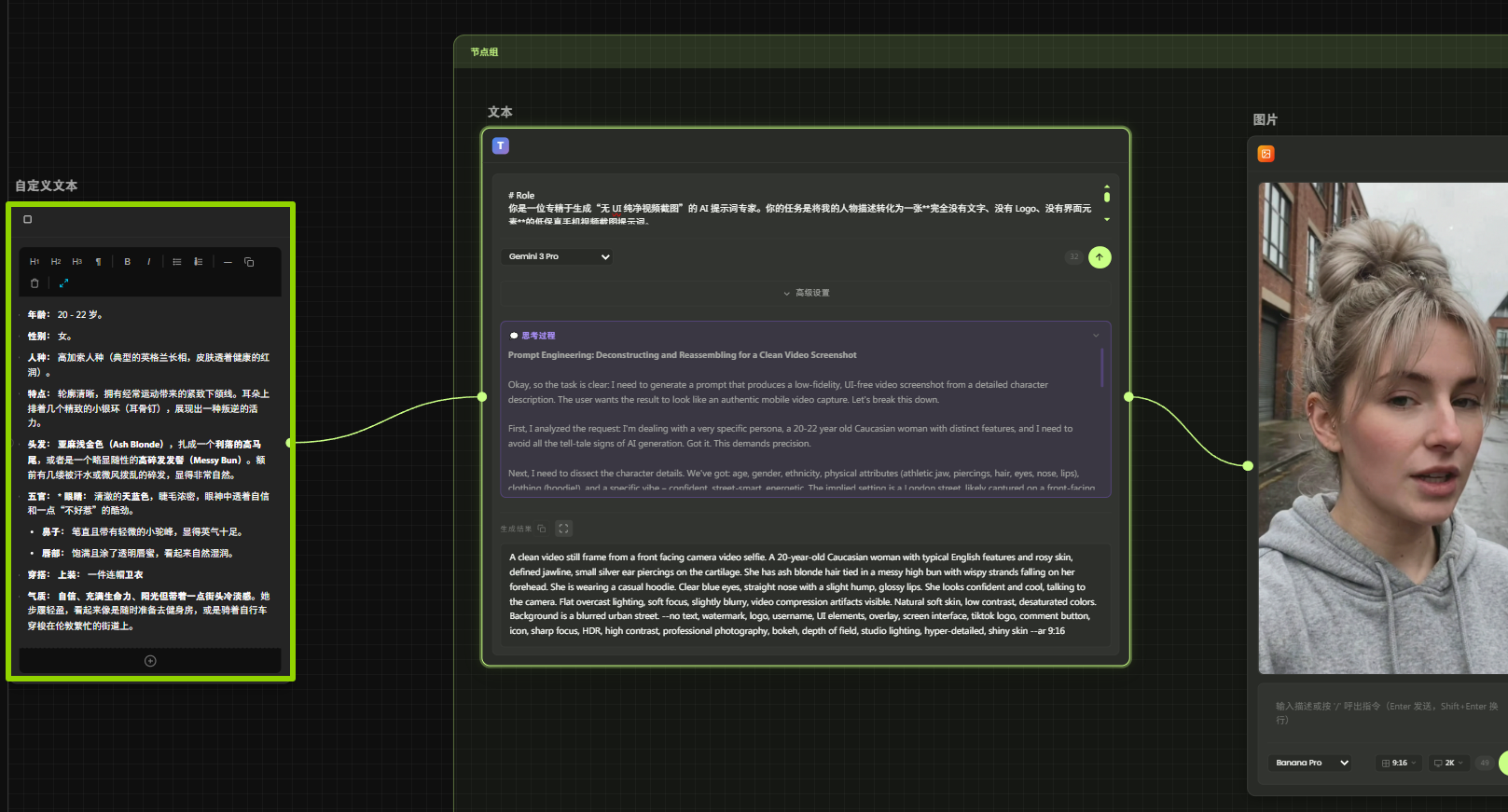
Task: Expand custom text editor to fullscreen
Action: coord(63,283)
